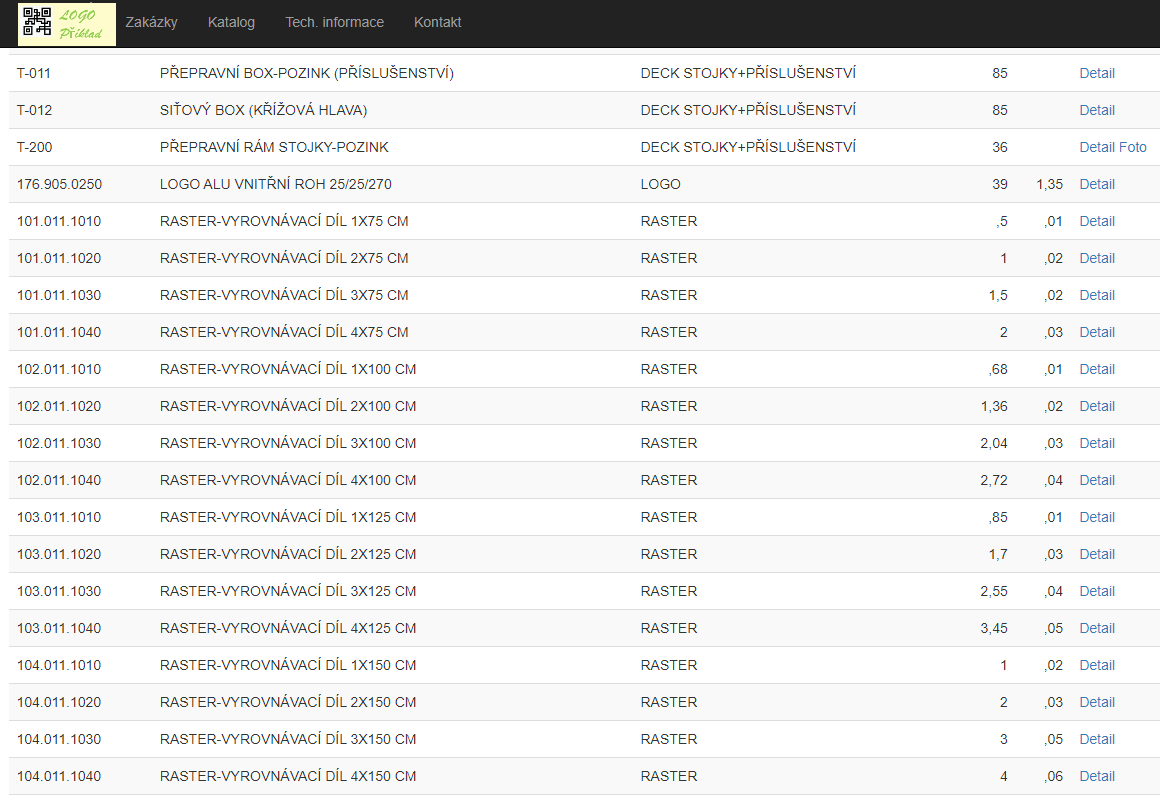
Task: Select code 176.905.0250
Action: click(x=59, y=184)
